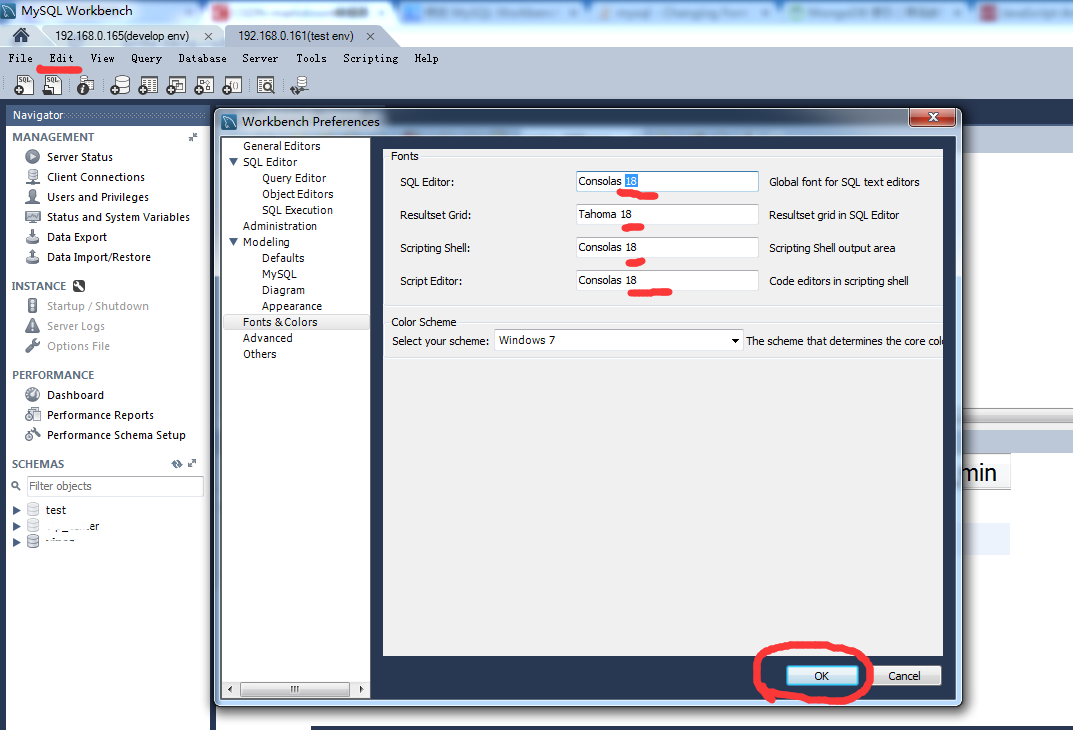Collapse the MANAGEMENT section arrows icon
The height and width of the screenshot is (730, 1073).
pyautogui.click(x=193, y=137)
